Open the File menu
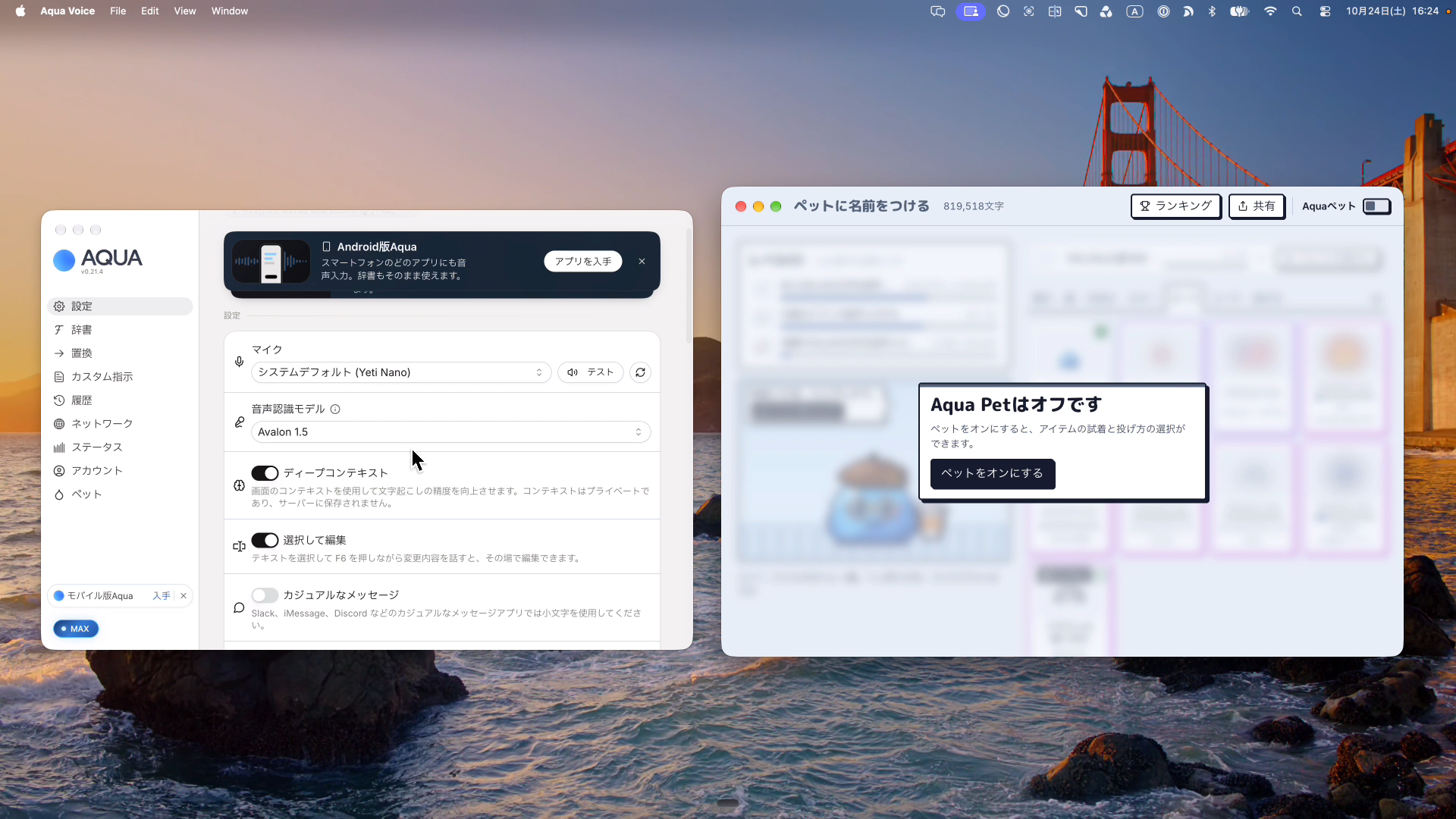1456x819 pixels. point(118,11)
